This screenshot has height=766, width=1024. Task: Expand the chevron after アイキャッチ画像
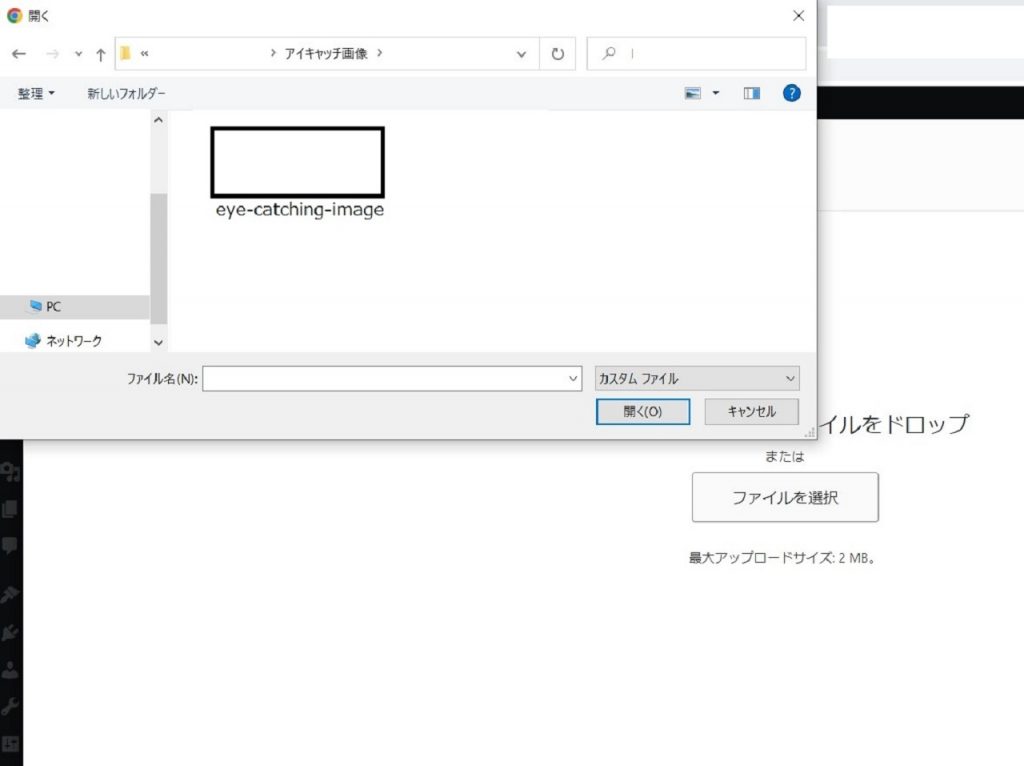[x=379, y=53]
